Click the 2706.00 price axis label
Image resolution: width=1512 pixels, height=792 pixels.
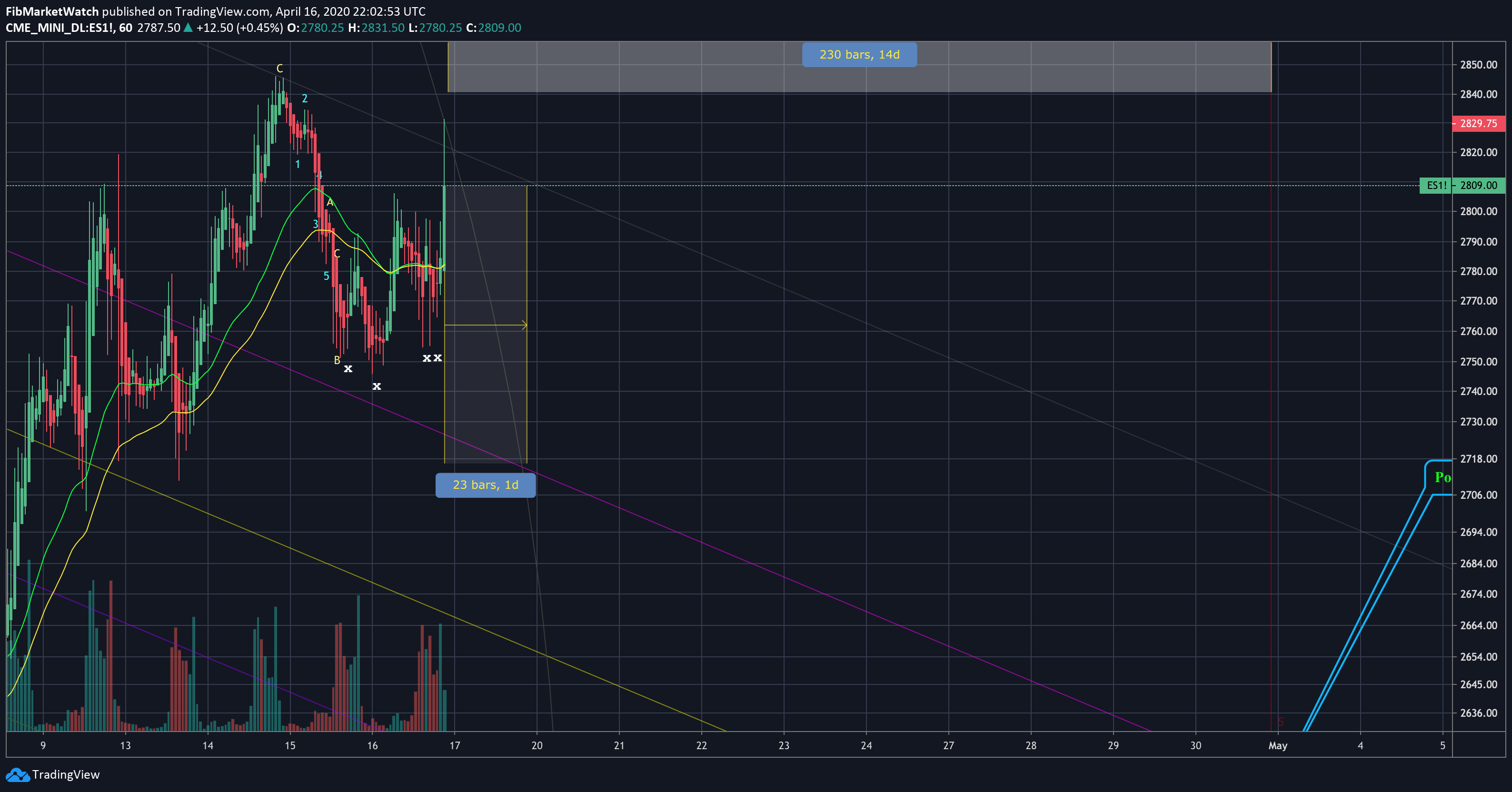(x=1479, y=495)
